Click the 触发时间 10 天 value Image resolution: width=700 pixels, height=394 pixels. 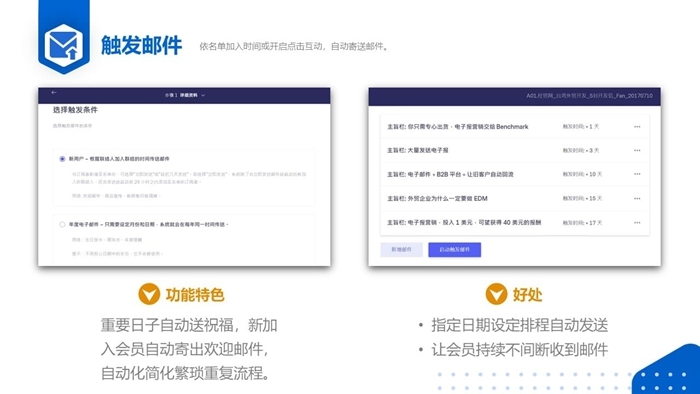(582, 174)
